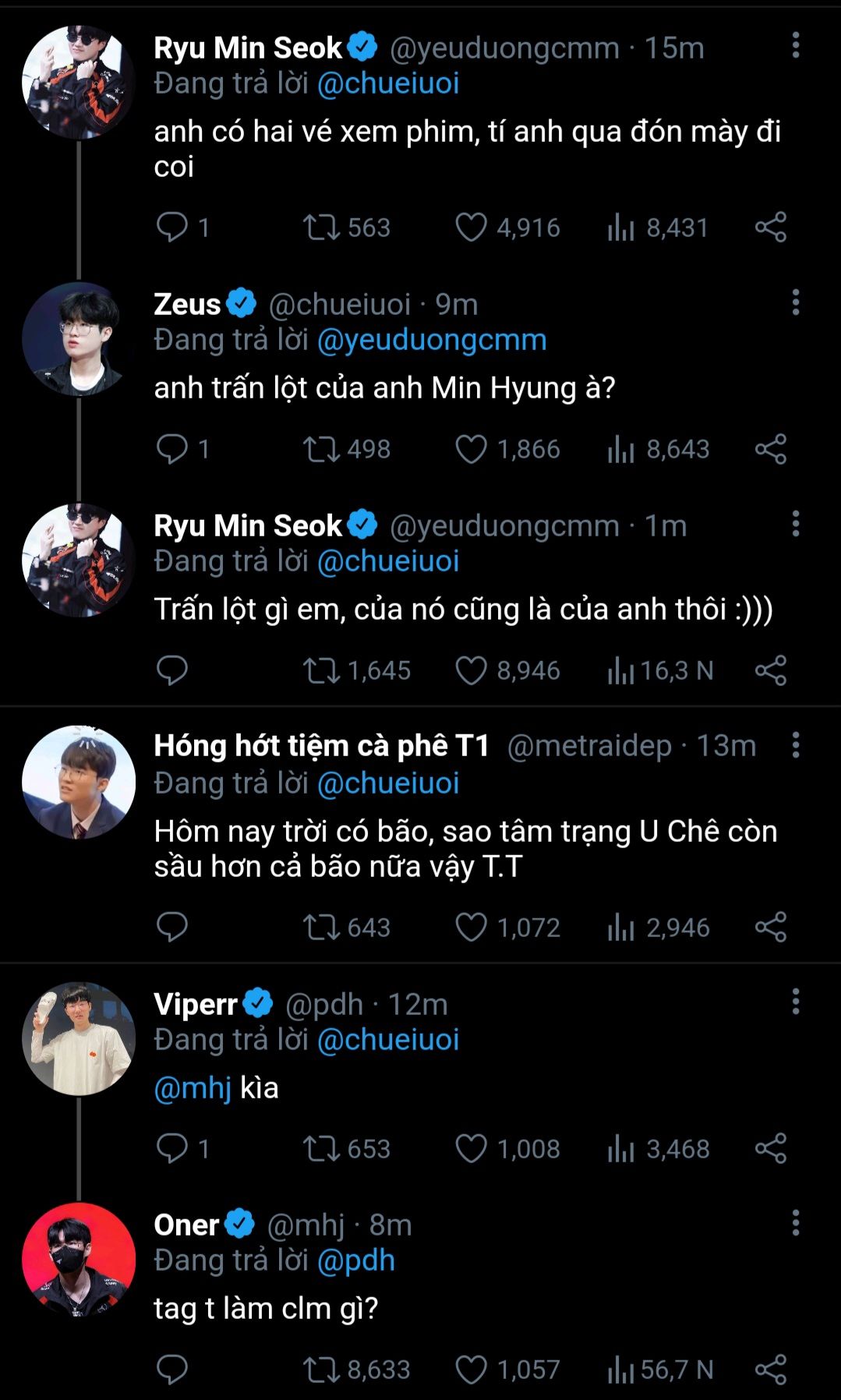
Task: Open @pdh link in Oner's reply line
Action: click(x=356, y=1260)
